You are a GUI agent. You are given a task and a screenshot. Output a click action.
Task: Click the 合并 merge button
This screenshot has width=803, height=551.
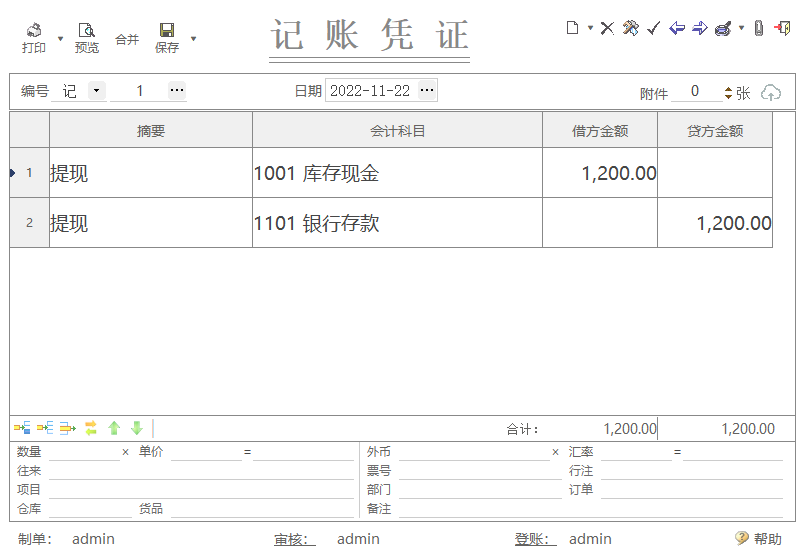127,39
